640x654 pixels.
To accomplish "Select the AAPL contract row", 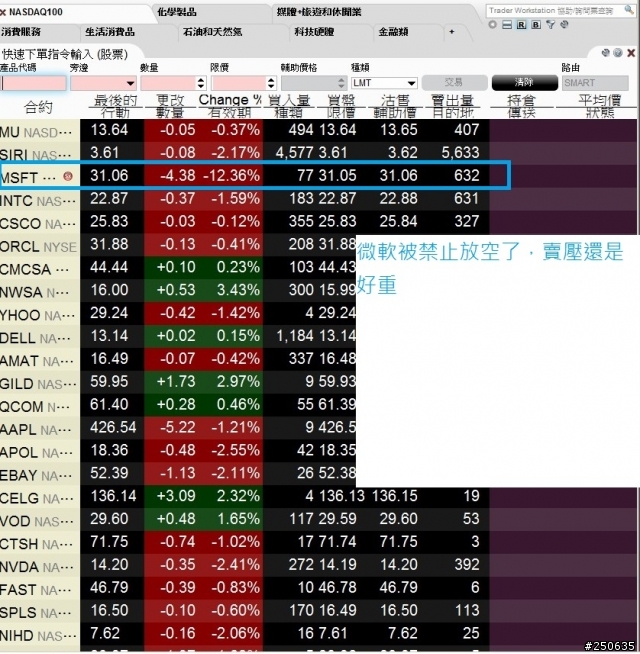I will click(x=40, y=430).
